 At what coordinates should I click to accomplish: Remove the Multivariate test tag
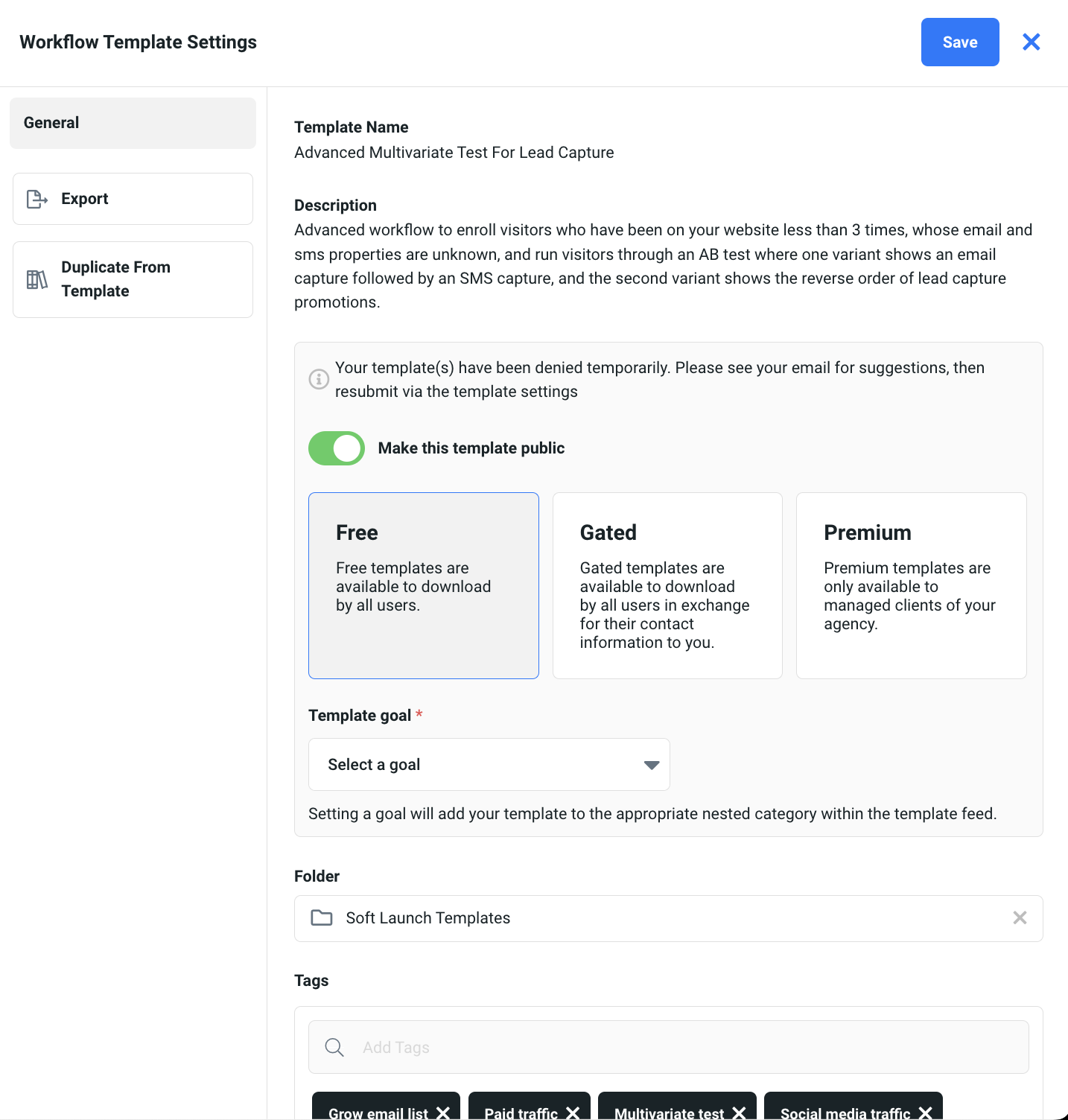(x=739, y=1113)
